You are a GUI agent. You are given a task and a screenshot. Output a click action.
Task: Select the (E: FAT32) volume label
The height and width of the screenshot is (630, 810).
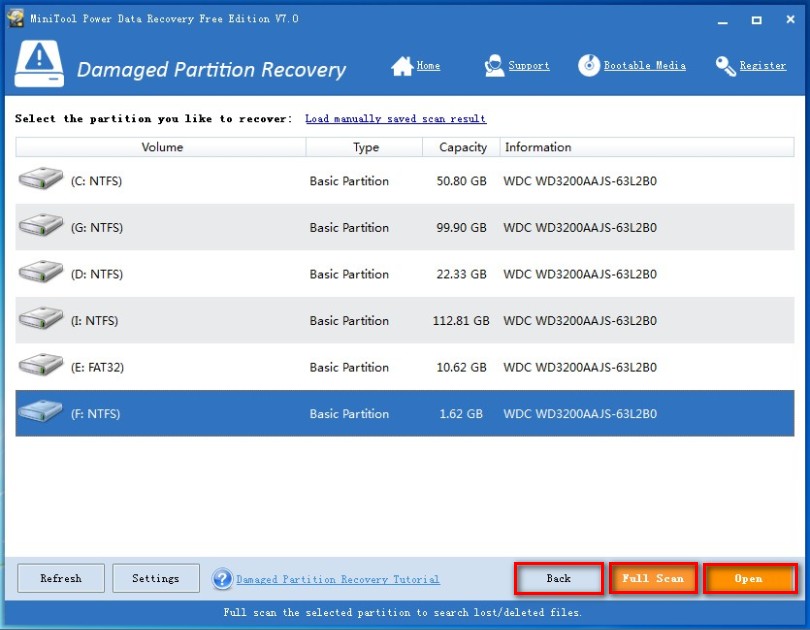pos(98,368)
